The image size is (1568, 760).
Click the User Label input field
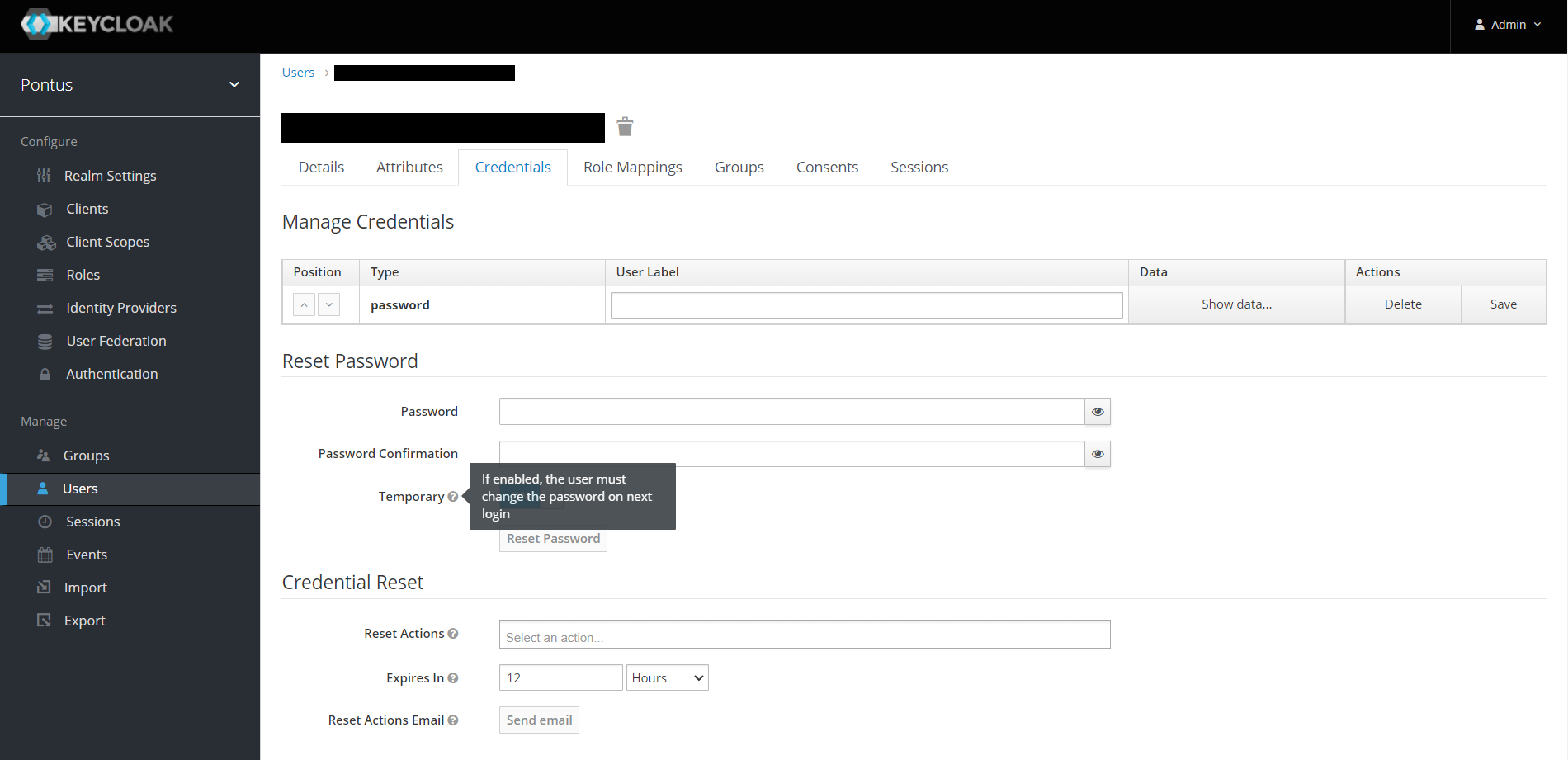coord(867,305)
